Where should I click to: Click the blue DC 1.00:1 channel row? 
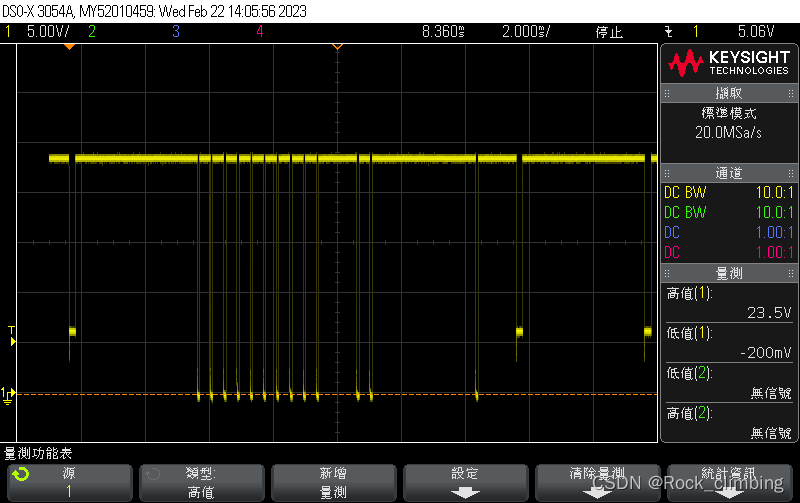tap(729, 233)
